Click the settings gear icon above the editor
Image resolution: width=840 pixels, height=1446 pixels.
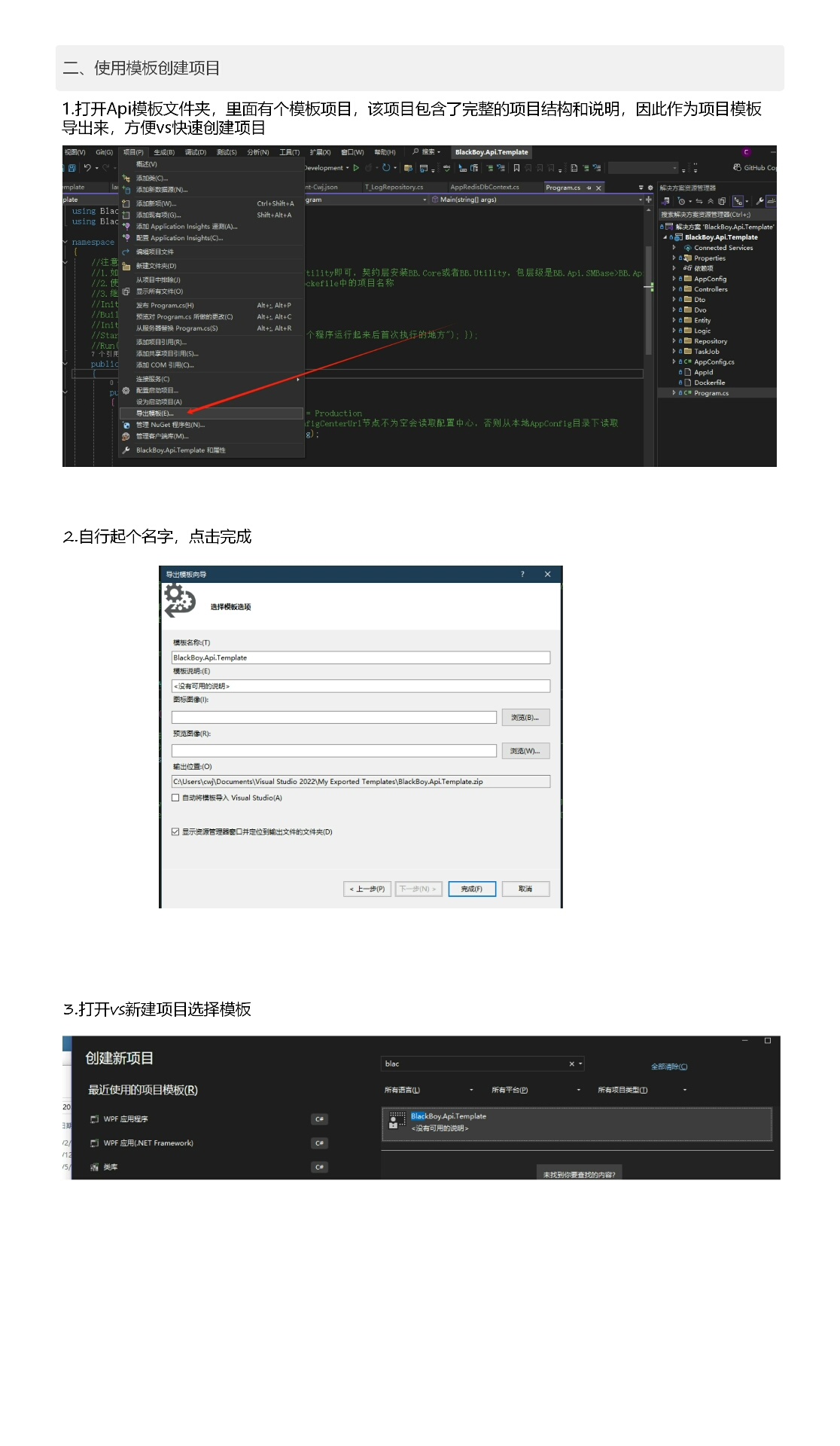pyautogui.click(x=650, y=188)
